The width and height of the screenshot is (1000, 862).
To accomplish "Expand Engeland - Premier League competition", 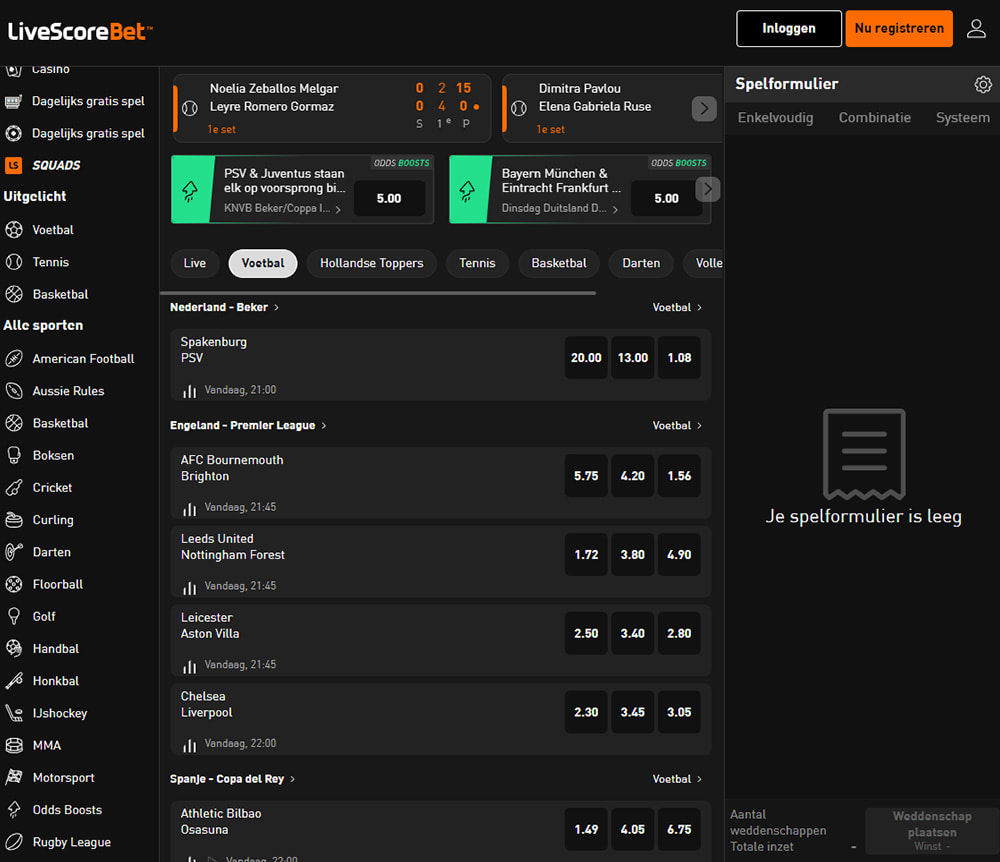I will 248,425.
